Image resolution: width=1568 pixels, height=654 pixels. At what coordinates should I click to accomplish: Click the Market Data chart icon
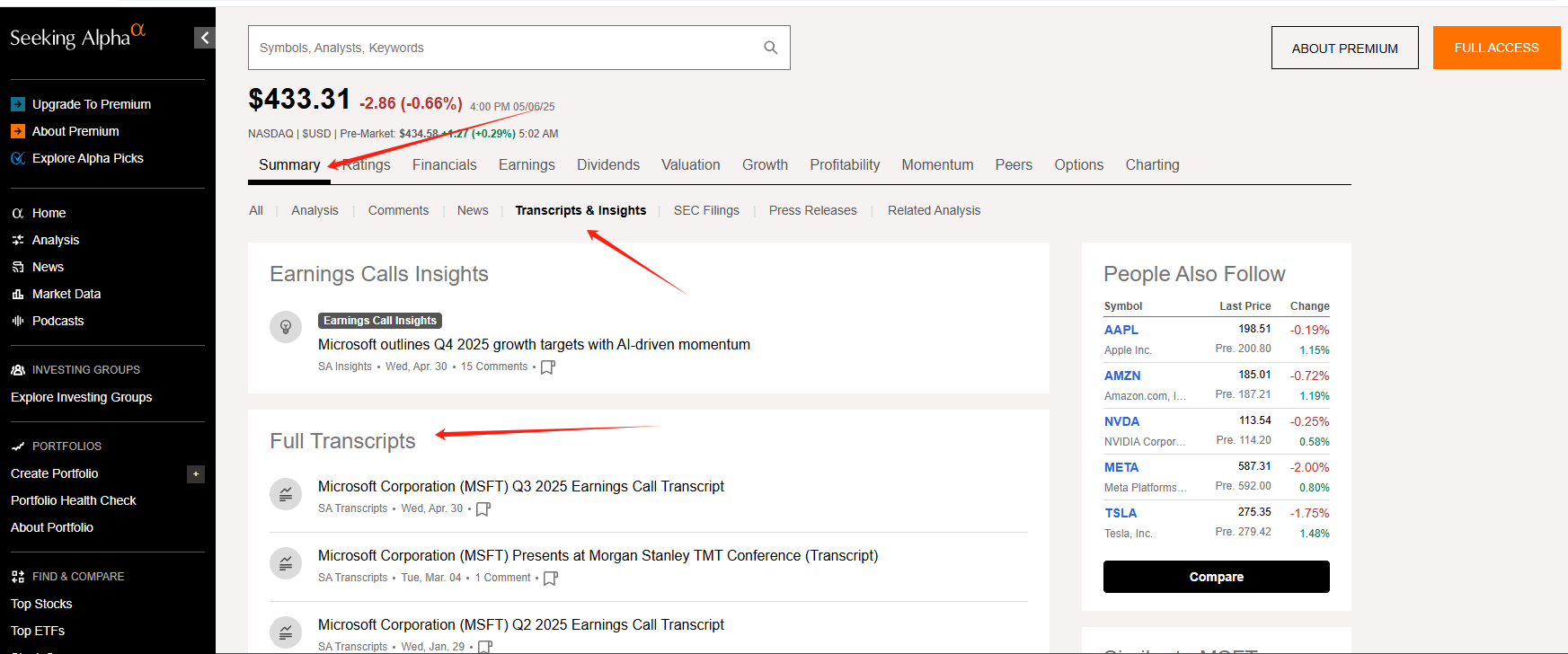(x=18, y=294)
